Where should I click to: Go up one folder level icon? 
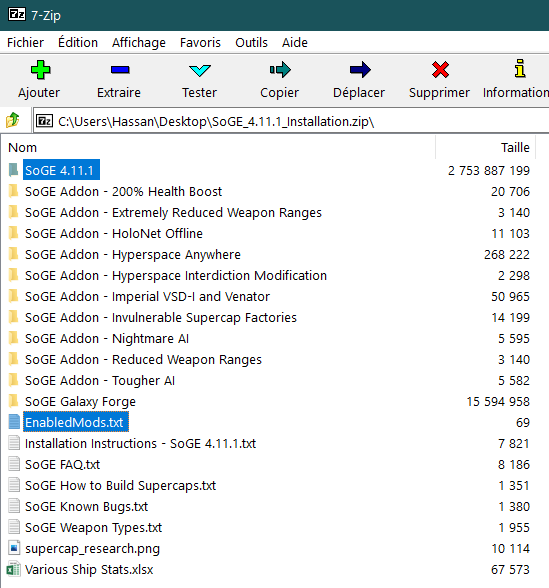(13, 120)
